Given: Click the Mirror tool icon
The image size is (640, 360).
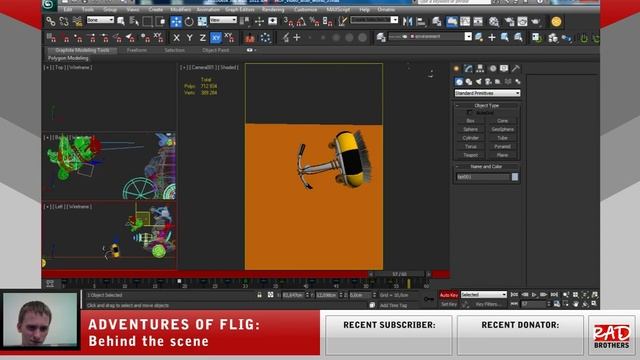Looking at the screenshot, I should (407, 21).
